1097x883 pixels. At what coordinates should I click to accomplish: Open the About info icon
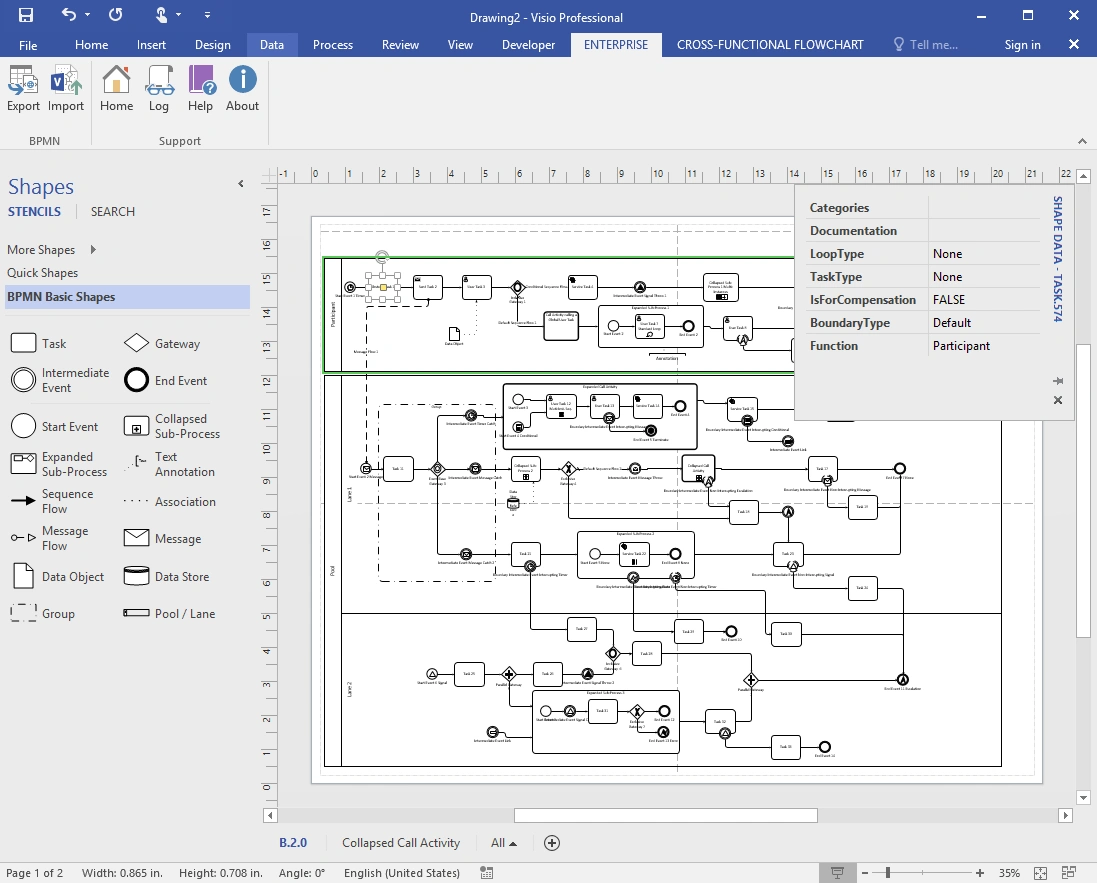[242, 82]
